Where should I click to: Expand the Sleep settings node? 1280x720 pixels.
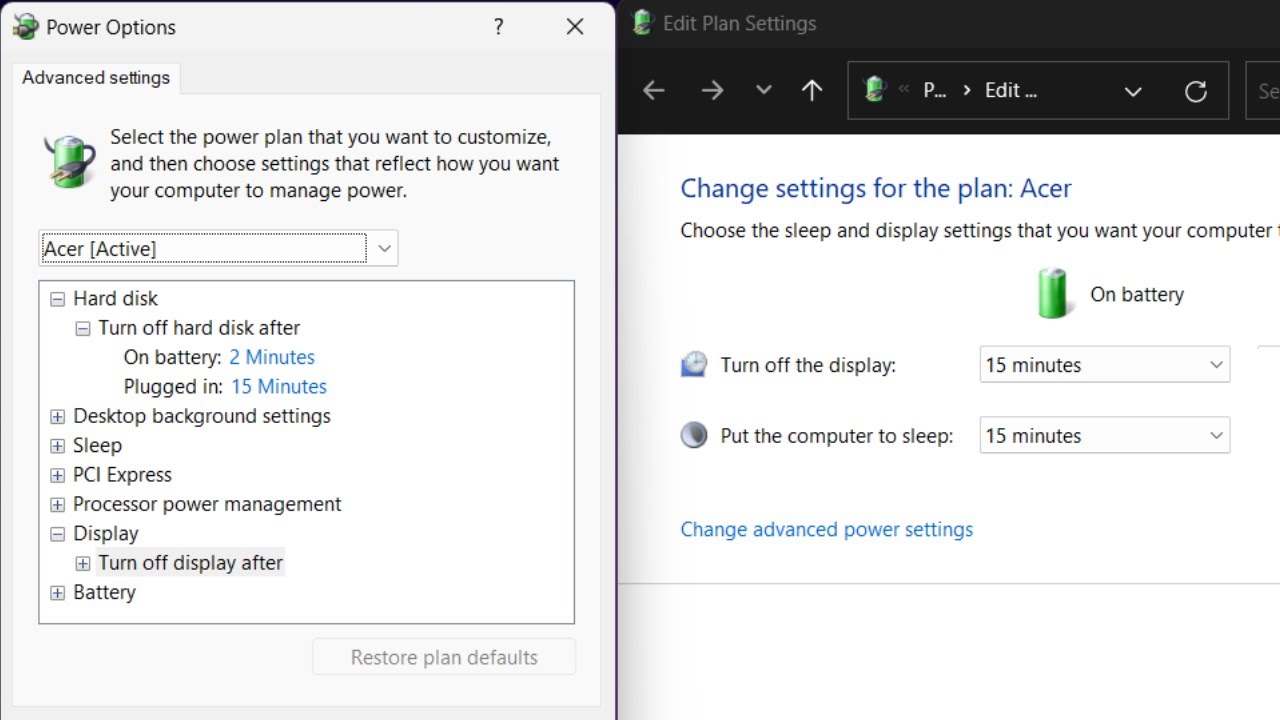[58, 446]
